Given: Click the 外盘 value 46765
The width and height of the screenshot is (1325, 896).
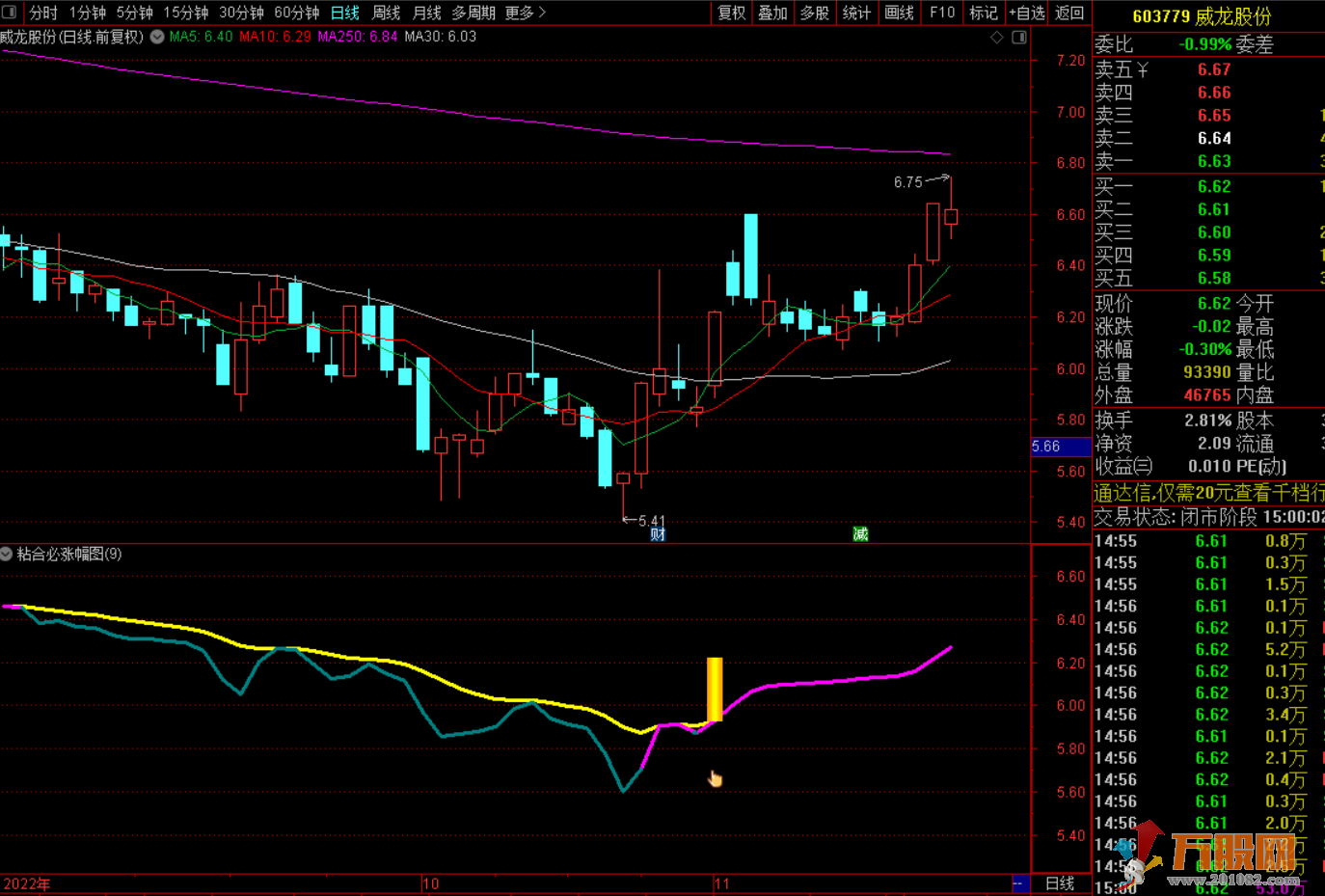Looking at the screenshot, I should click(1207, 395).
